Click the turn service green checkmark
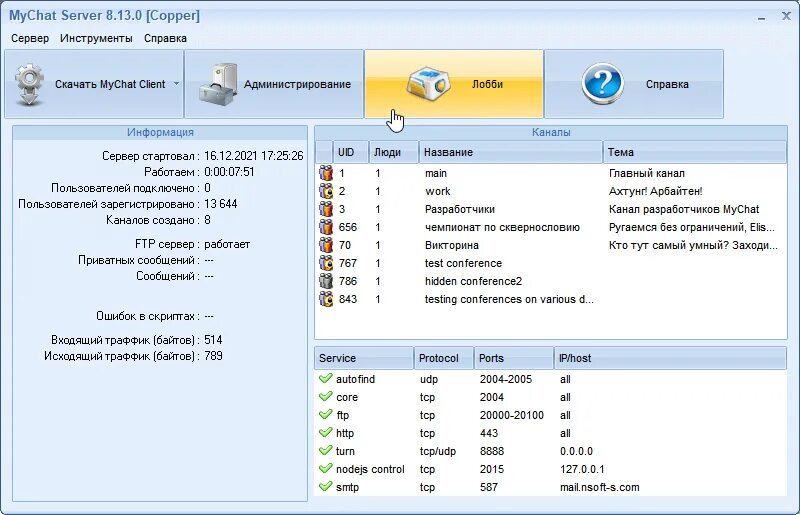The height and width of the screenshot is (515, 800). coord(326,451)
